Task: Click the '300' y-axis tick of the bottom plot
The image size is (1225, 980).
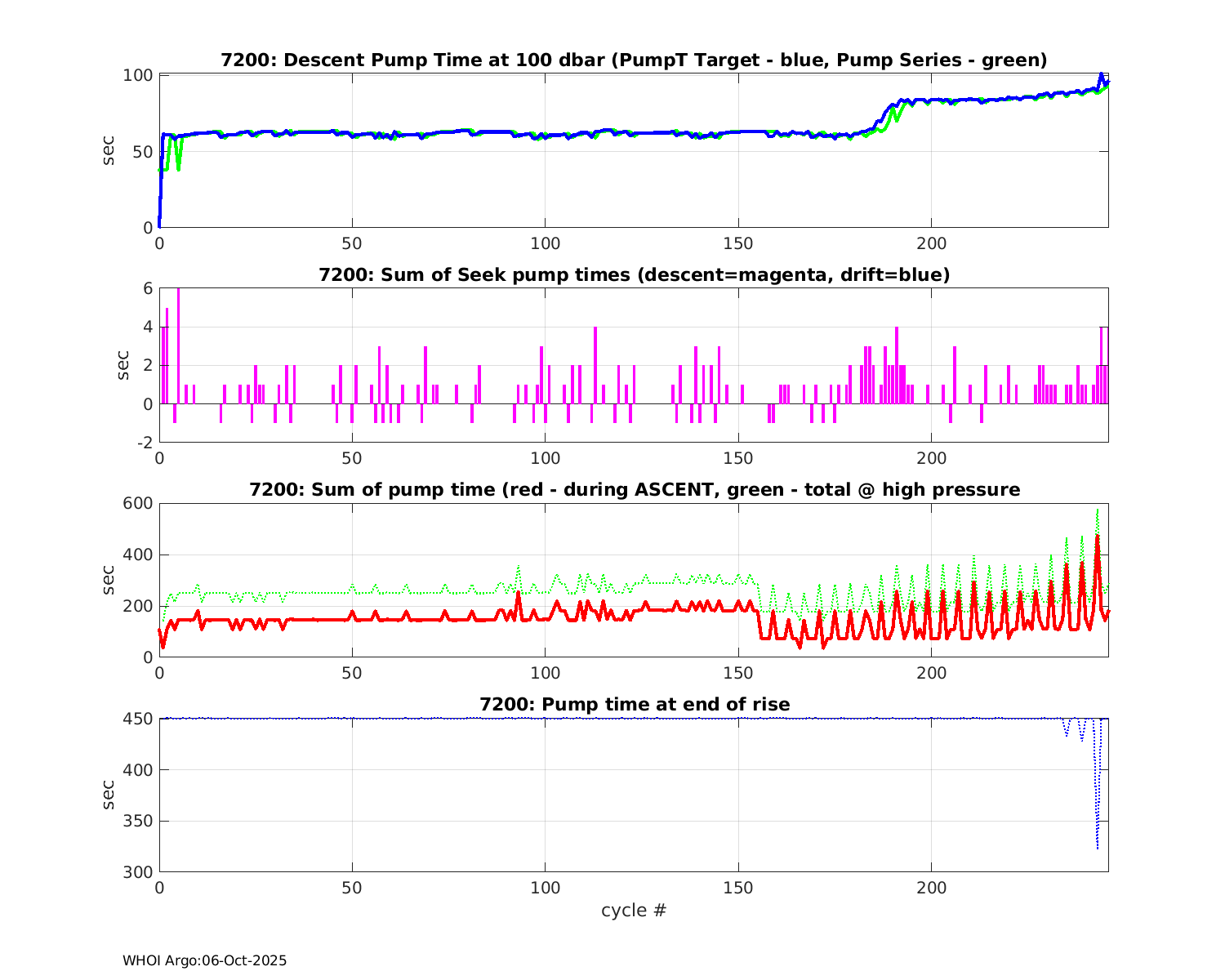Action: tap(137, 872)
